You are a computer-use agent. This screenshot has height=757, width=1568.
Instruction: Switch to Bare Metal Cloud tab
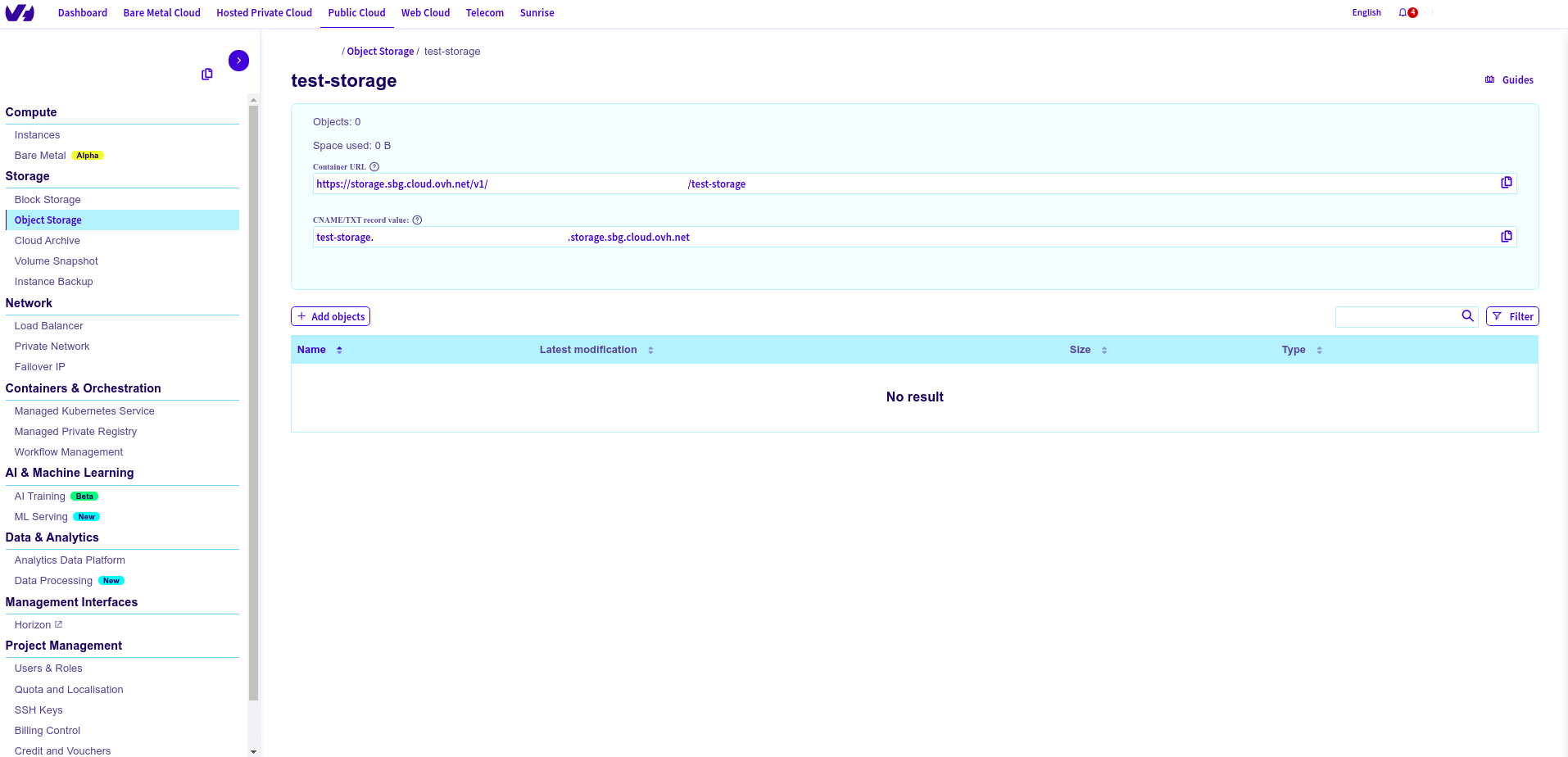pyautogui.click(x=162, y=13)
